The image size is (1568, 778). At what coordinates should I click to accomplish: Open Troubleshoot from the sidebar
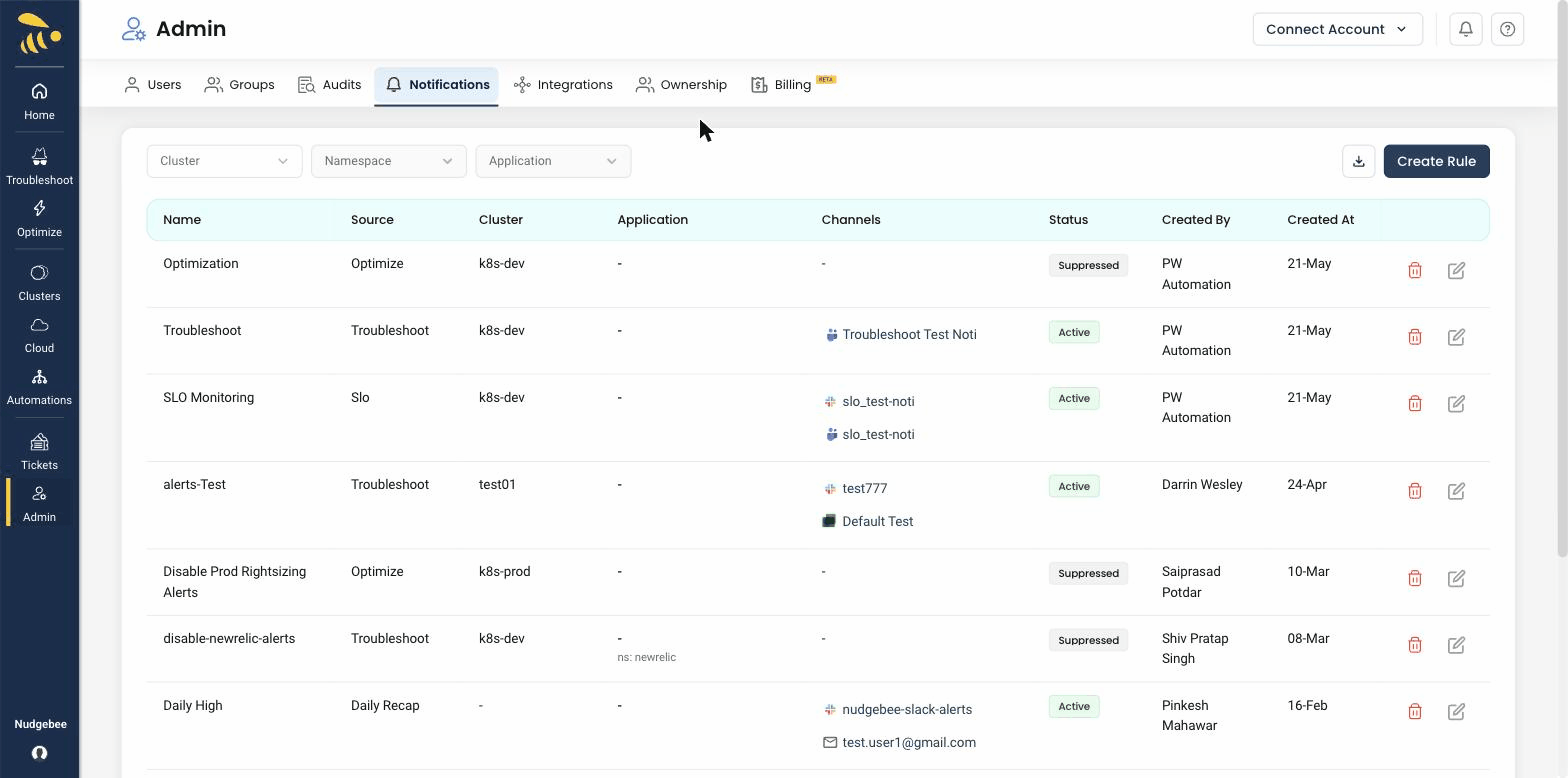point(39,166)
